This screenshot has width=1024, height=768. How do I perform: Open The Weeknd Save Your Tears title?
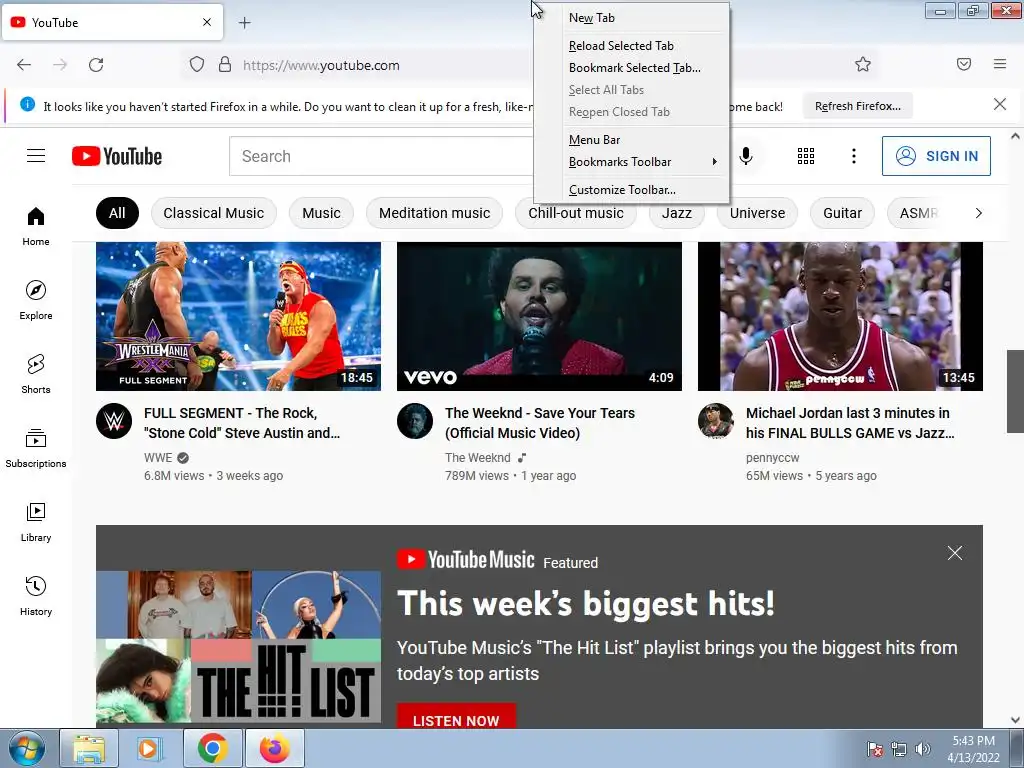click(x=539, y=423)
